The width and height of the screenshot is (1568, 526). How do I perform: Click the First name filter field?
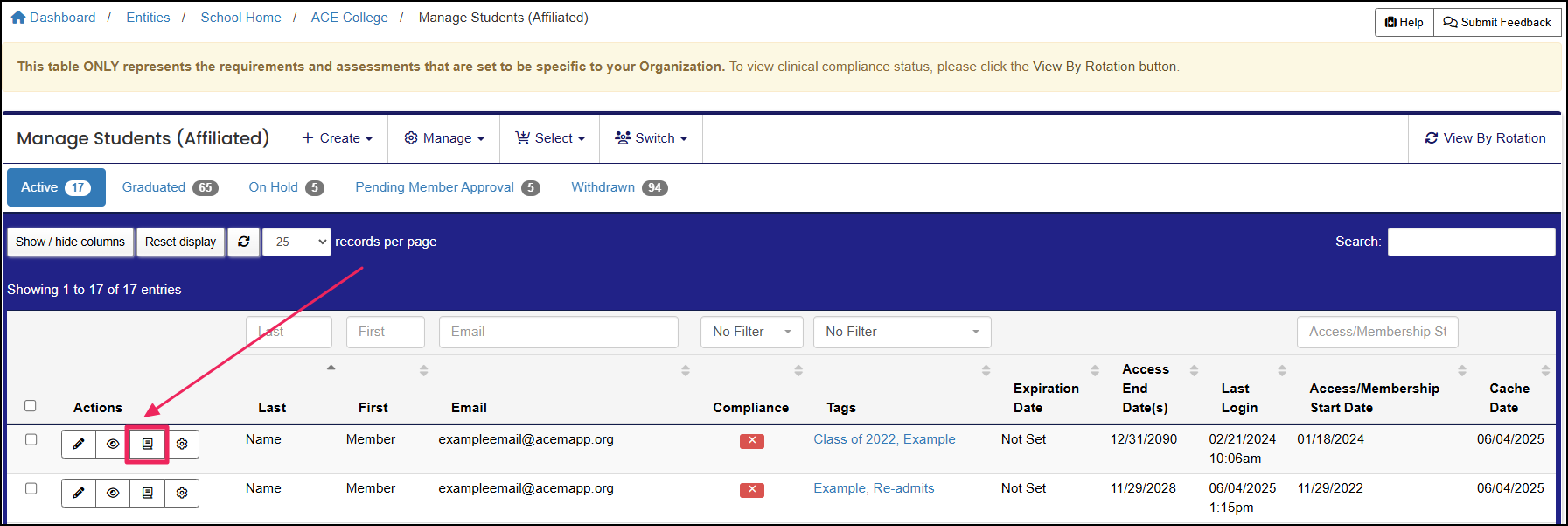[x=386, y=332]
